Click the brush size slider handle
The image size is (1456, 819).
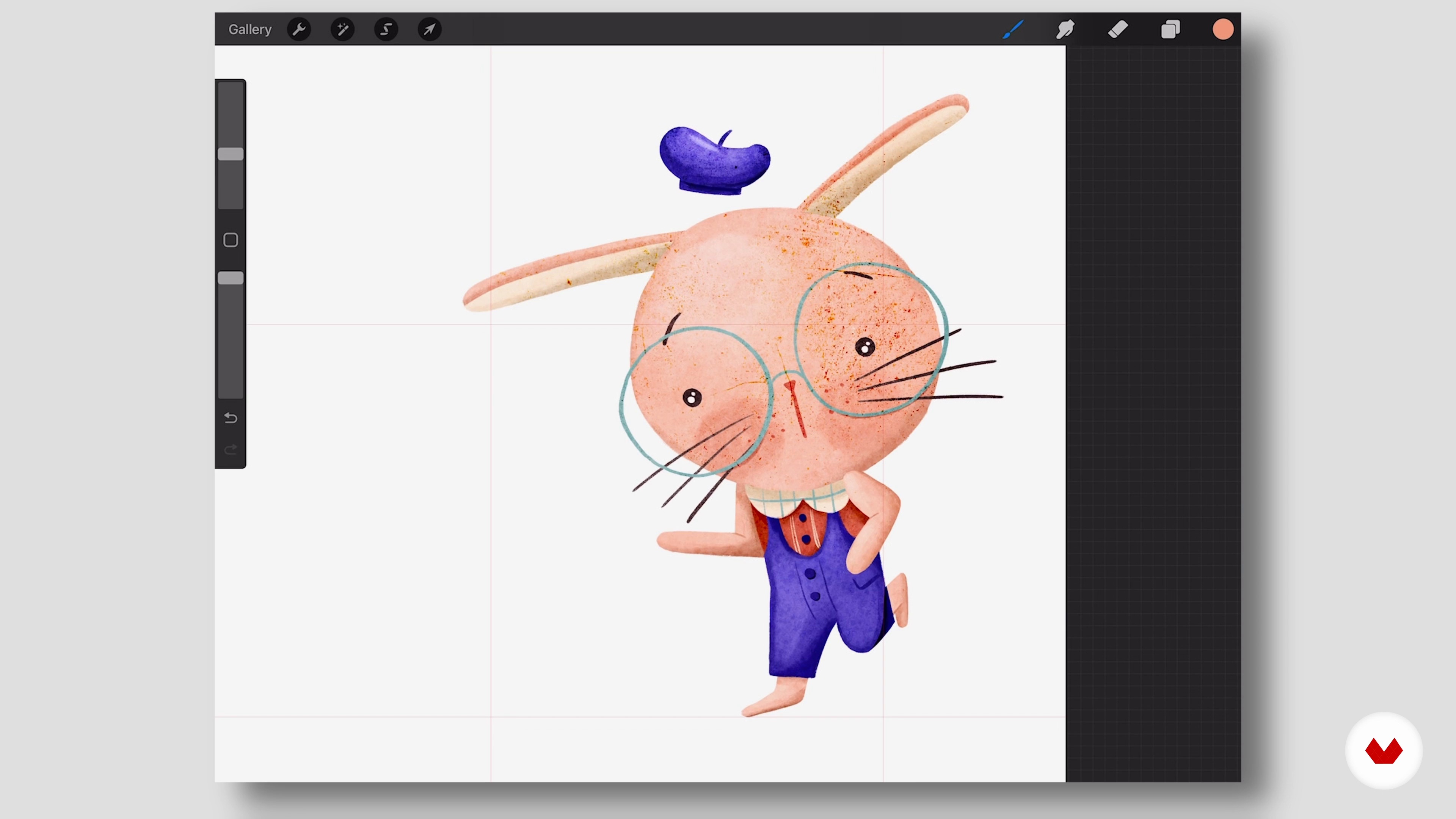[231, 154]
